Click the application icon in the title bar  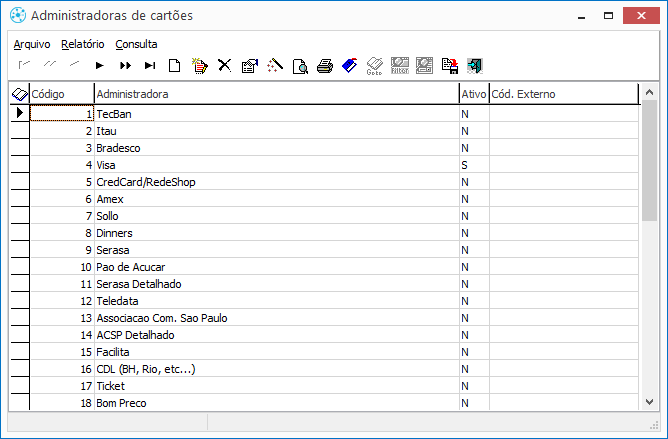pyautogui.click(x=18, y=15)
